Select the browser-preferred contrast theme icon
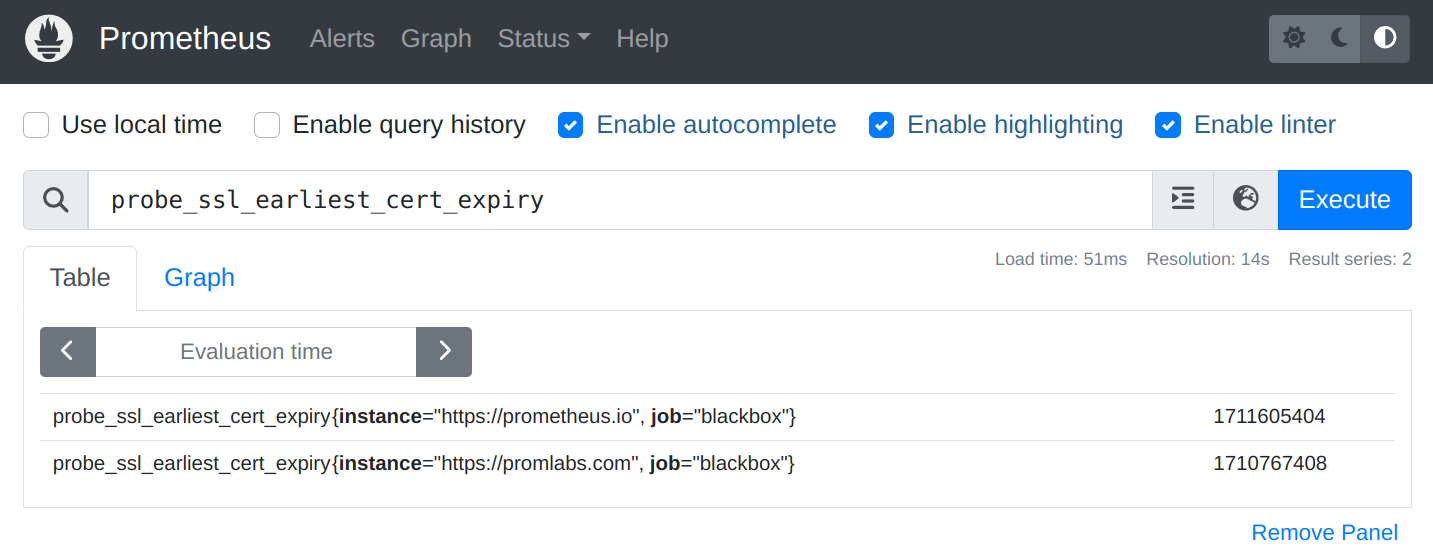This screenshot has width=1433, height=559. (x=1385, y=39)
